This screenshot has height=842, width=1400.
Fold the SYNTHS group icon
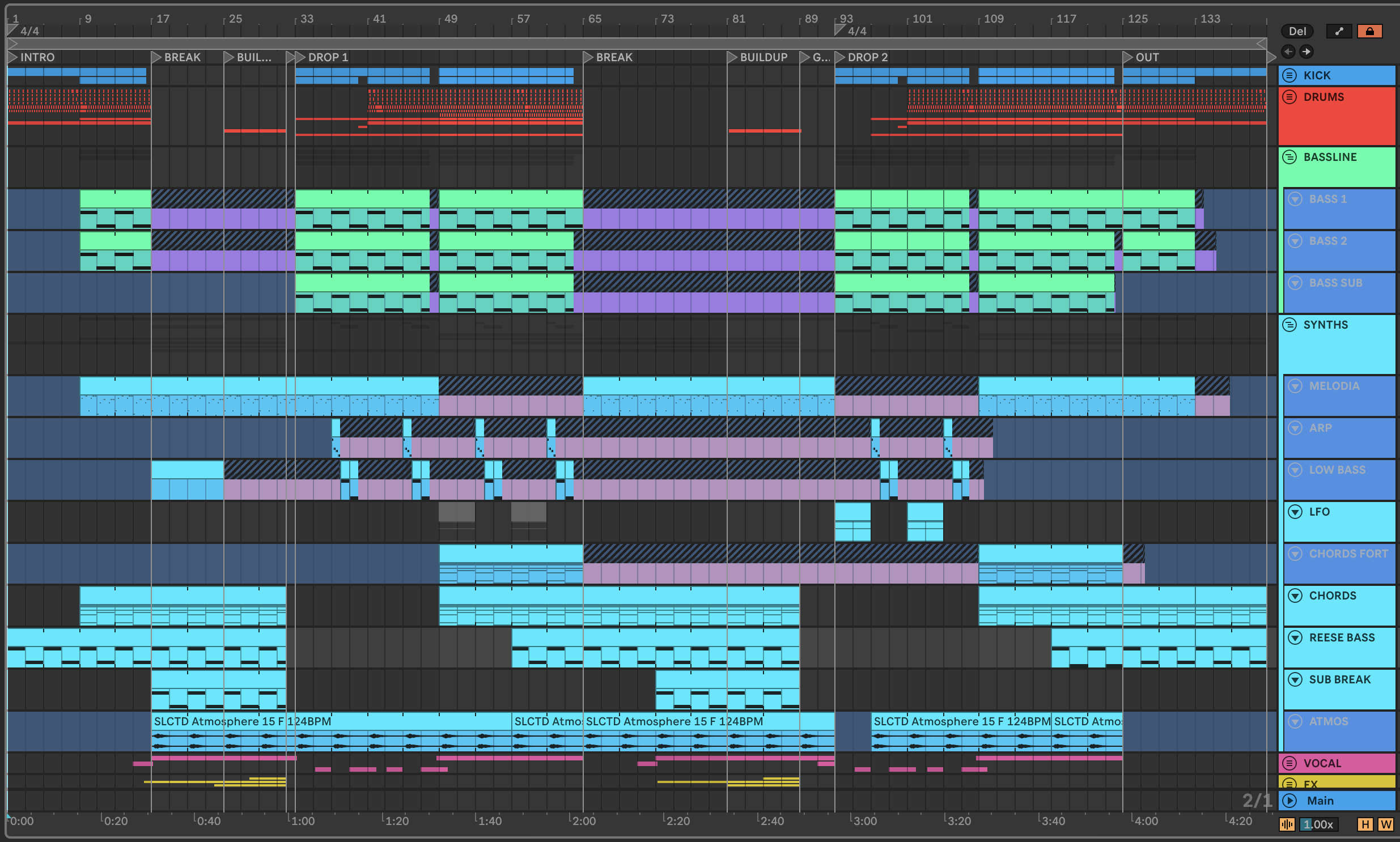[1289, 325]
